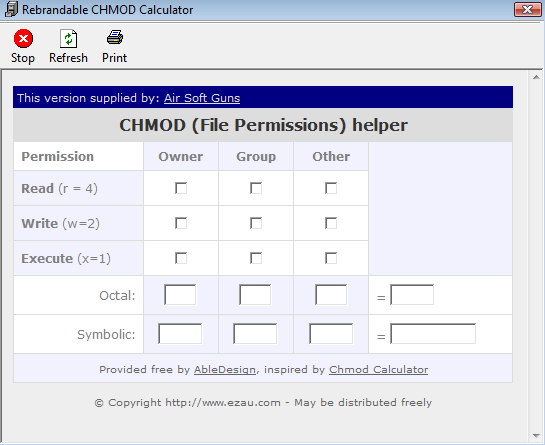Check Execute permission for Other
The width and height of the screenshot is (545, 445).
click(x=331, y=258)
